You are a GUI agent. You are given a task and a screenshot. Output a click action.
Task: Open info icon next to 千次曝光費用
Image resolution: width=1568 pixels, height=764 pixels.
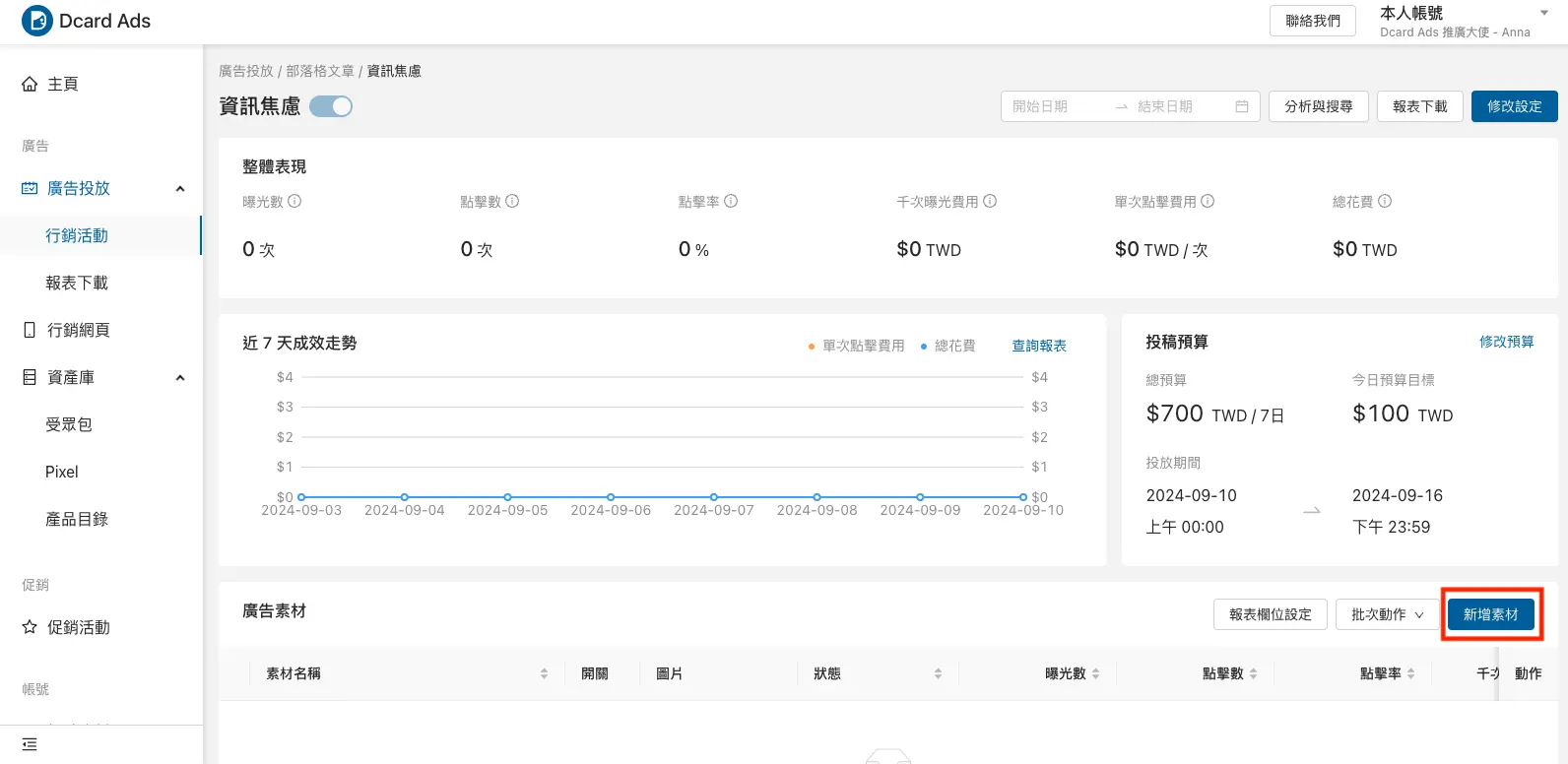(990, 201)
